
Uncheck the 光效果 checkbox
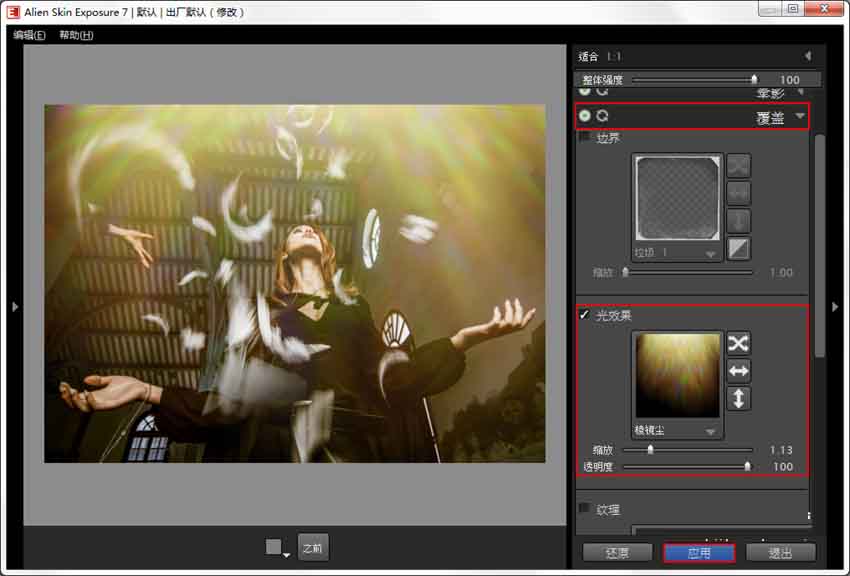click(x=585, y=316)
